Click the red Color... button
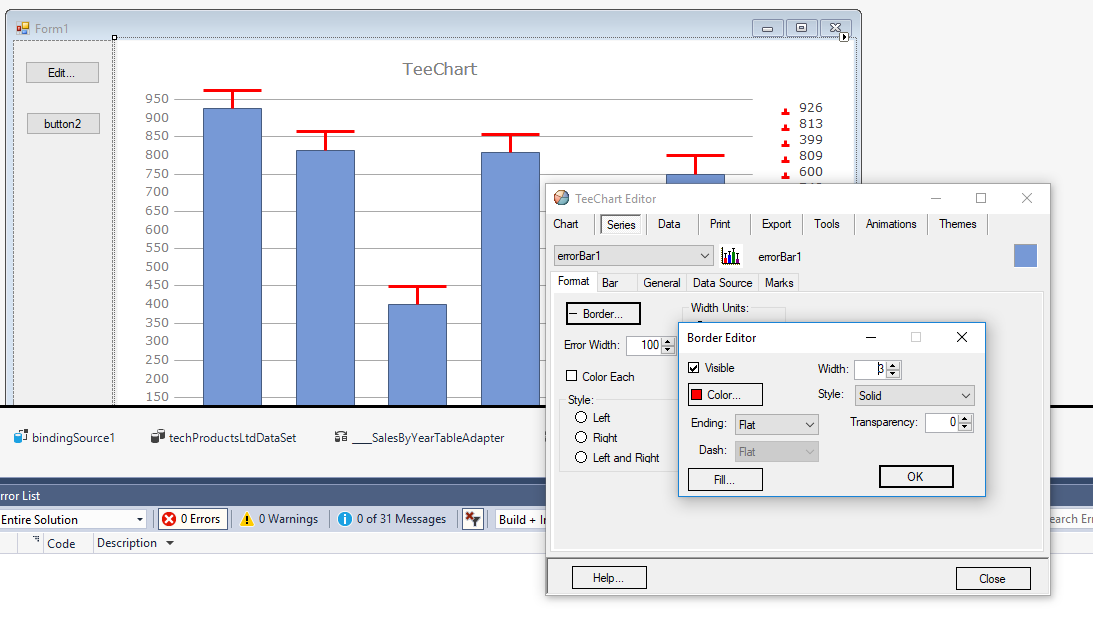 pos(725,394)
